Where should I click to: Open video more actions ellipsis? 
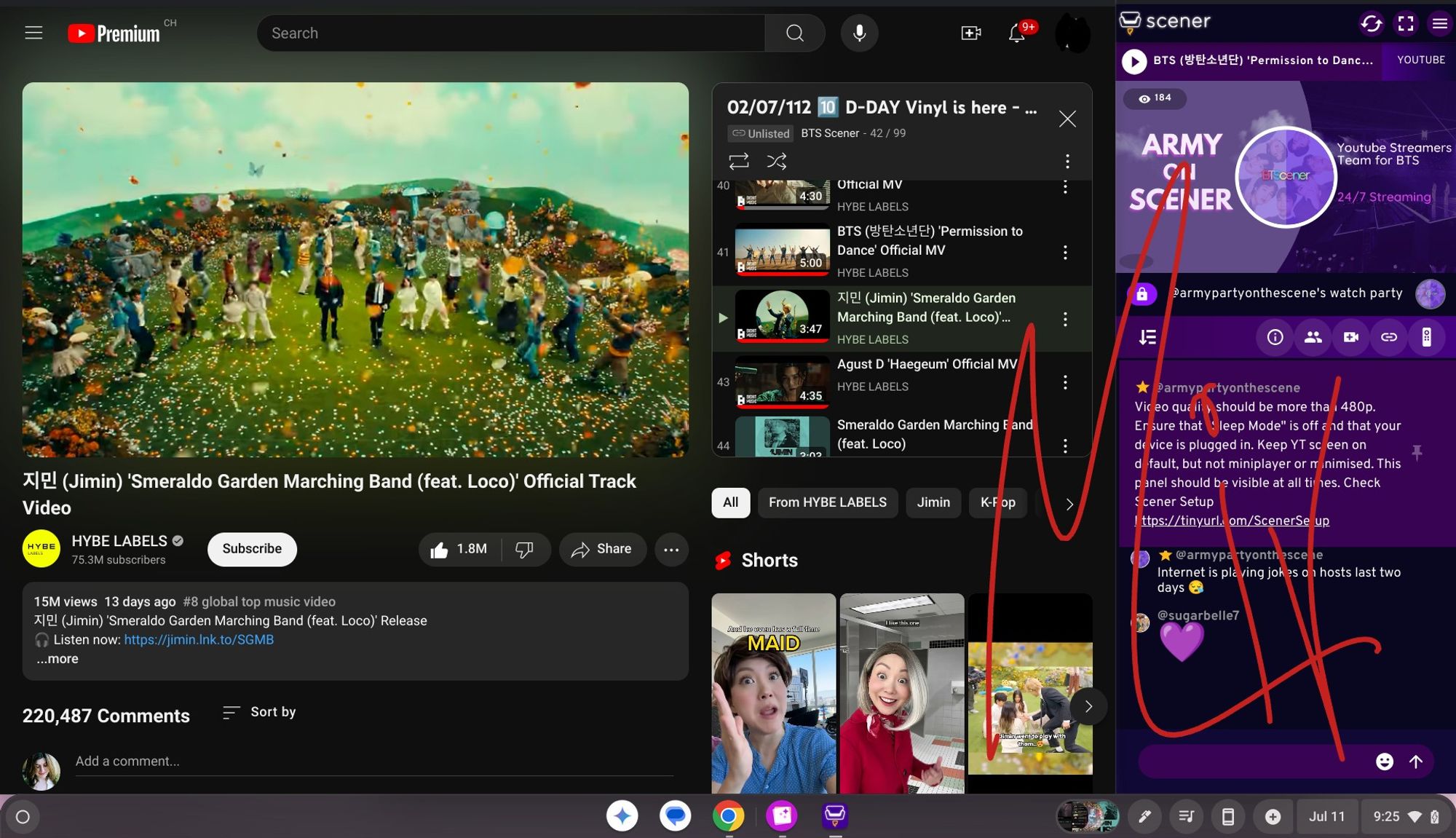tap(671, 550)
